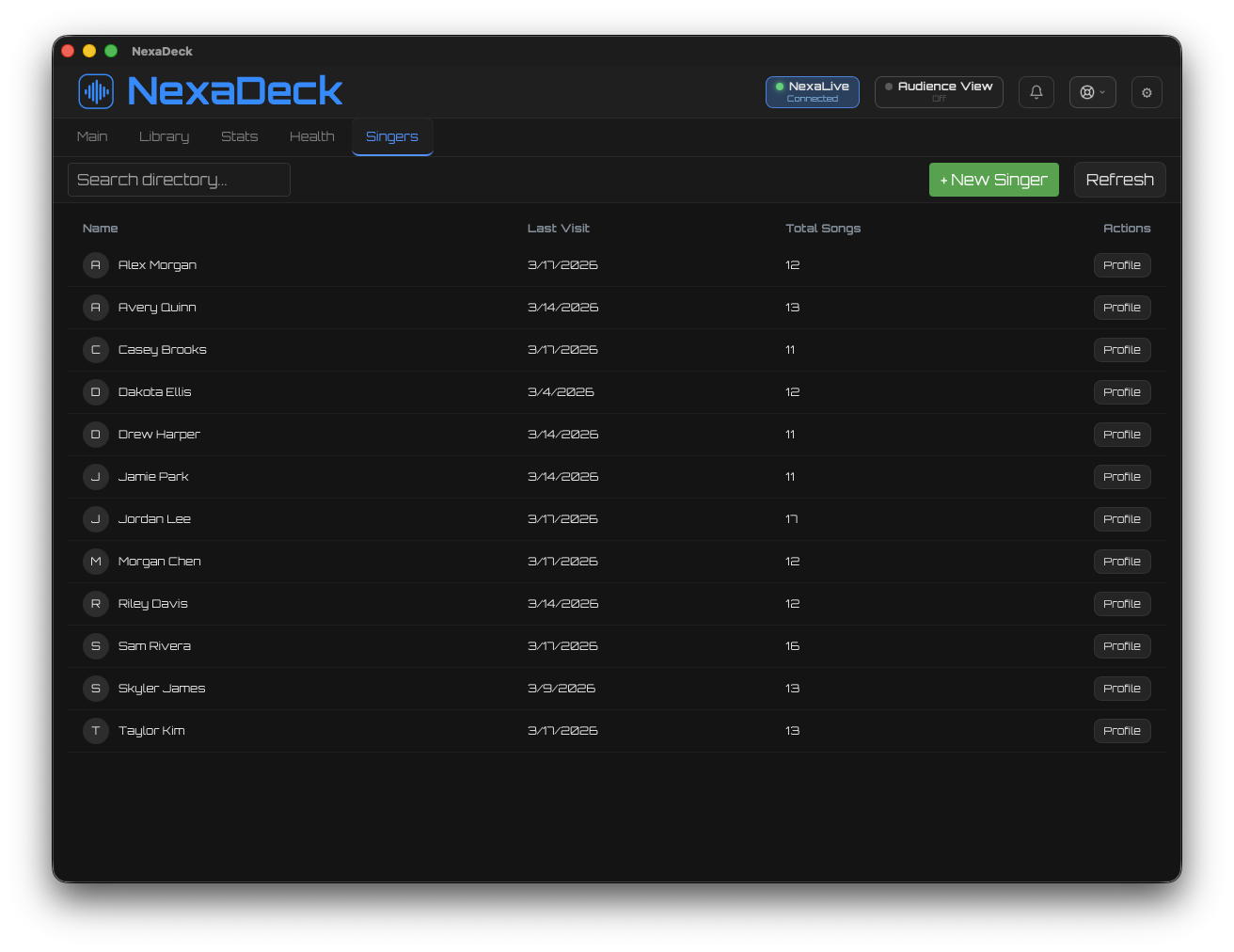Click the NexaDeck waveform logo icon

tap(96, 91)
